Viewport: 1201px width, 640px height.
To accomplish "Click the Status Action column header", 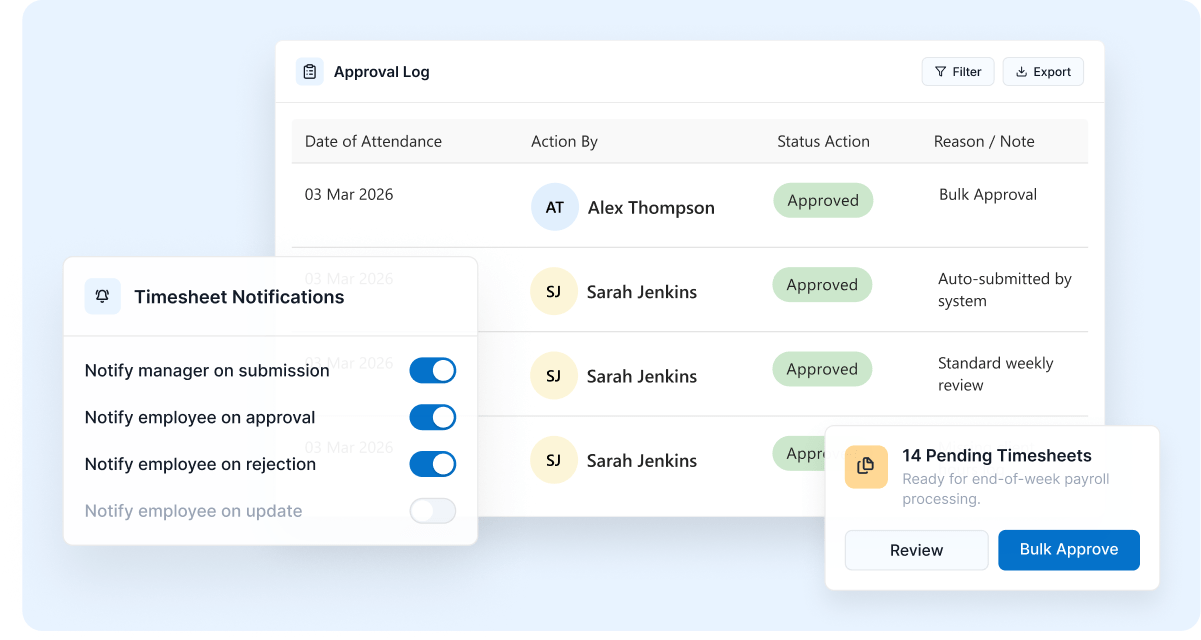I will (x=823, y=142).
